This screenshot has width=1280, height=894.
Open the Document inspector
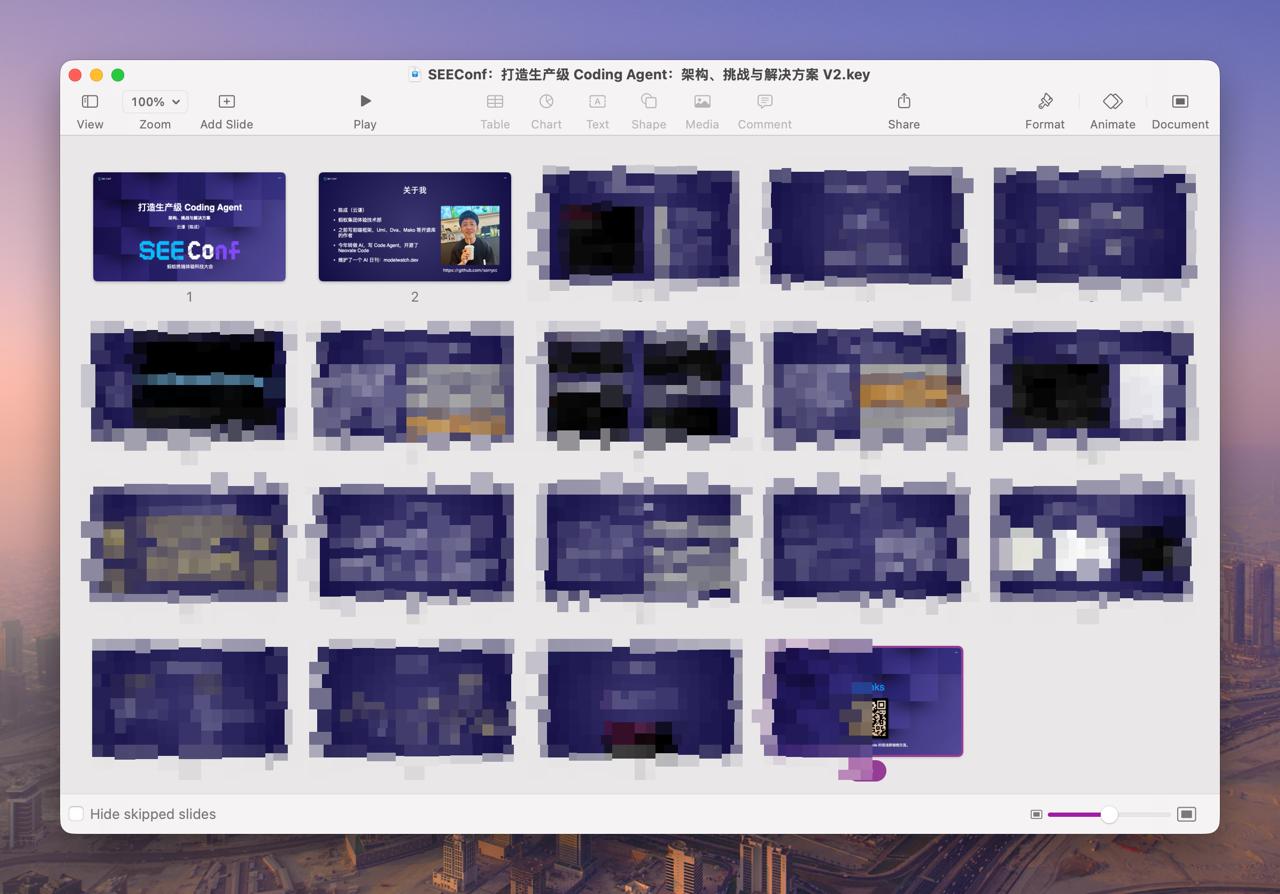click(1180, 101)
